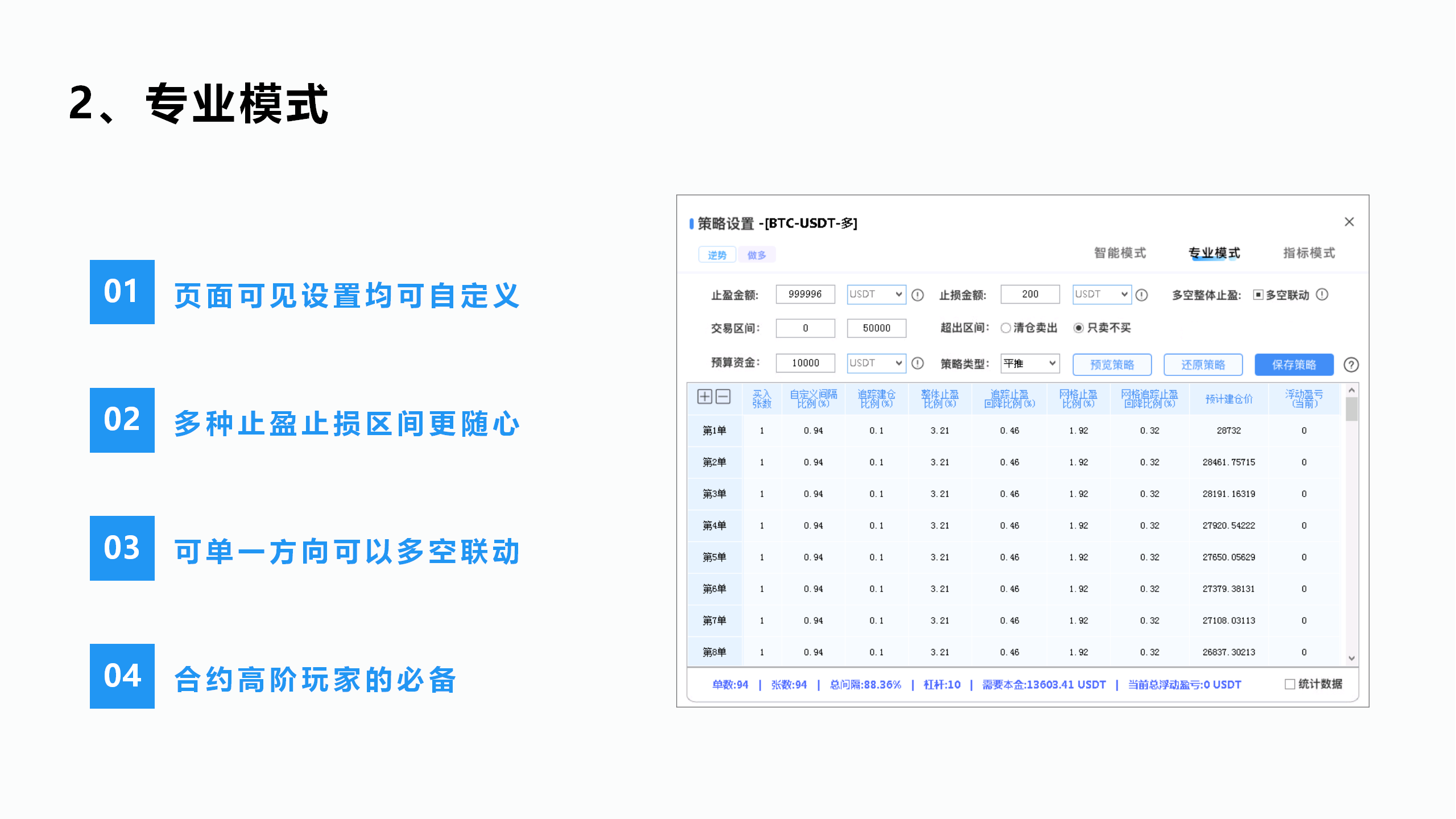1456x819 pixels.
Task: Click price cell 27650.05629
Action: [x=1228, y=557]
